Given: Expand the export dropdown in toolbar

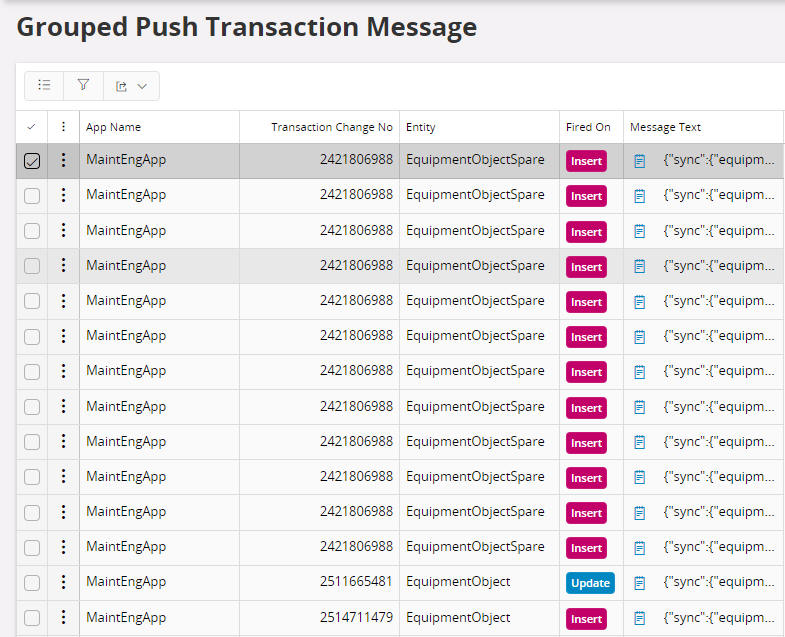Looking at the screenshot, I should pos(131,86).
